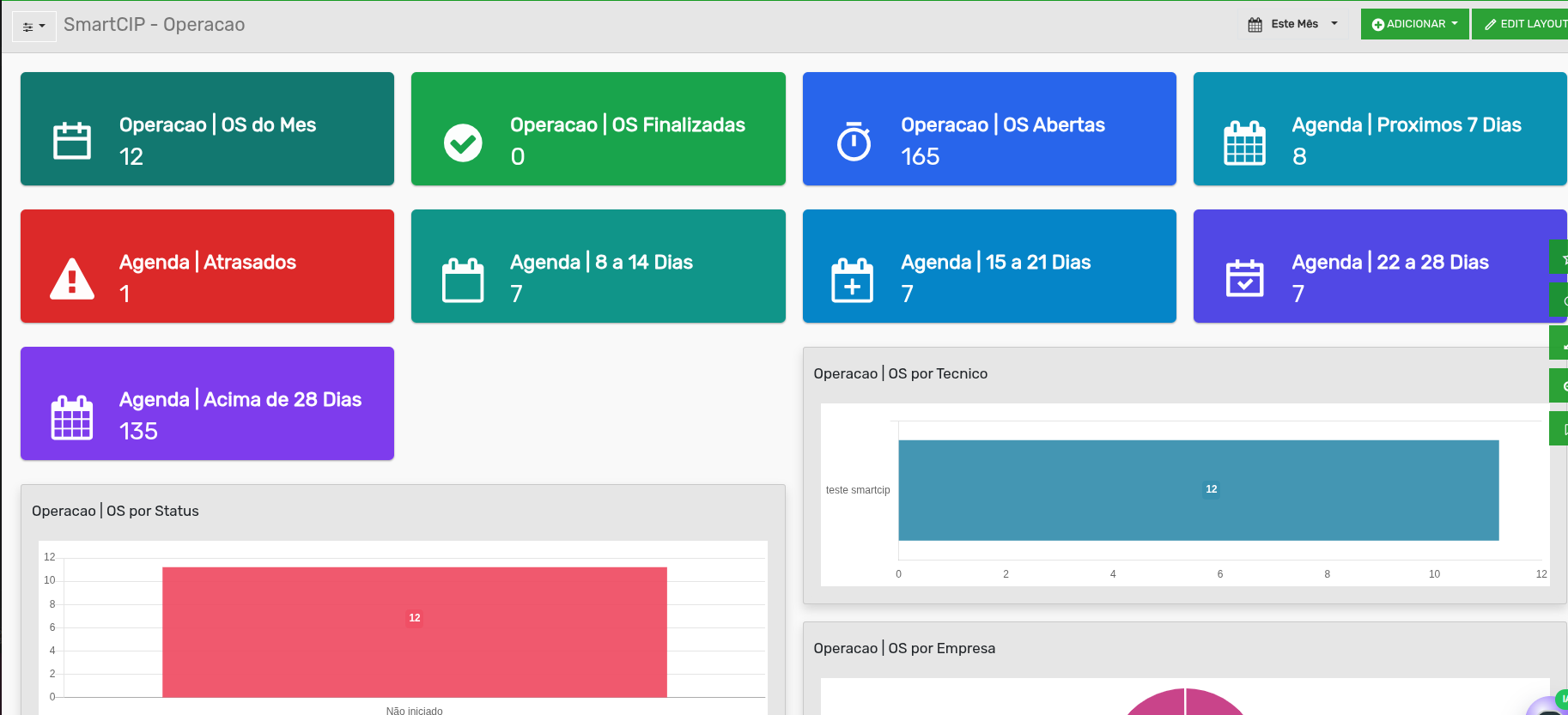This screenshot has width=1568, height=715.
Task: Open the Operacao | OS Abertas card title
Action: 1003,125
